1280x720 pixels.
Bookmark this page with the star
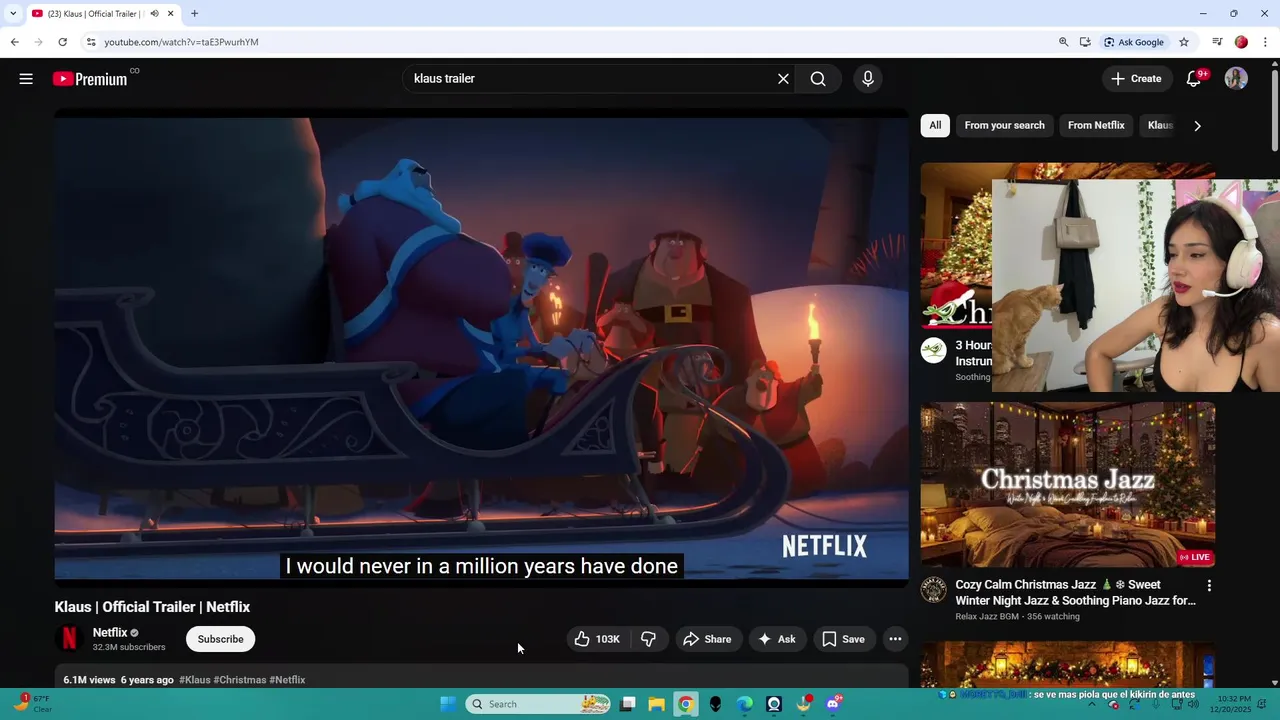tap(1184, 42)
